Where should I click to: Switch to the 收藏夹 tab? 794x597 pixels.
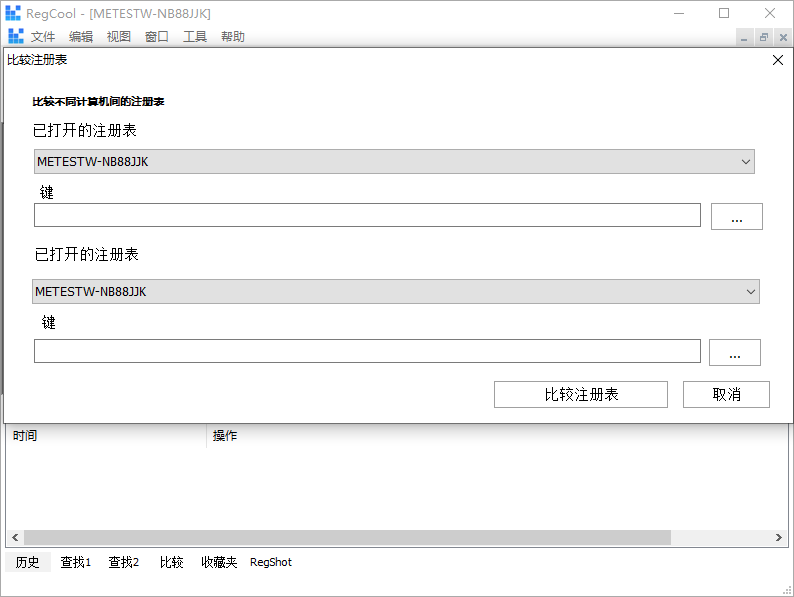[219, 562]
